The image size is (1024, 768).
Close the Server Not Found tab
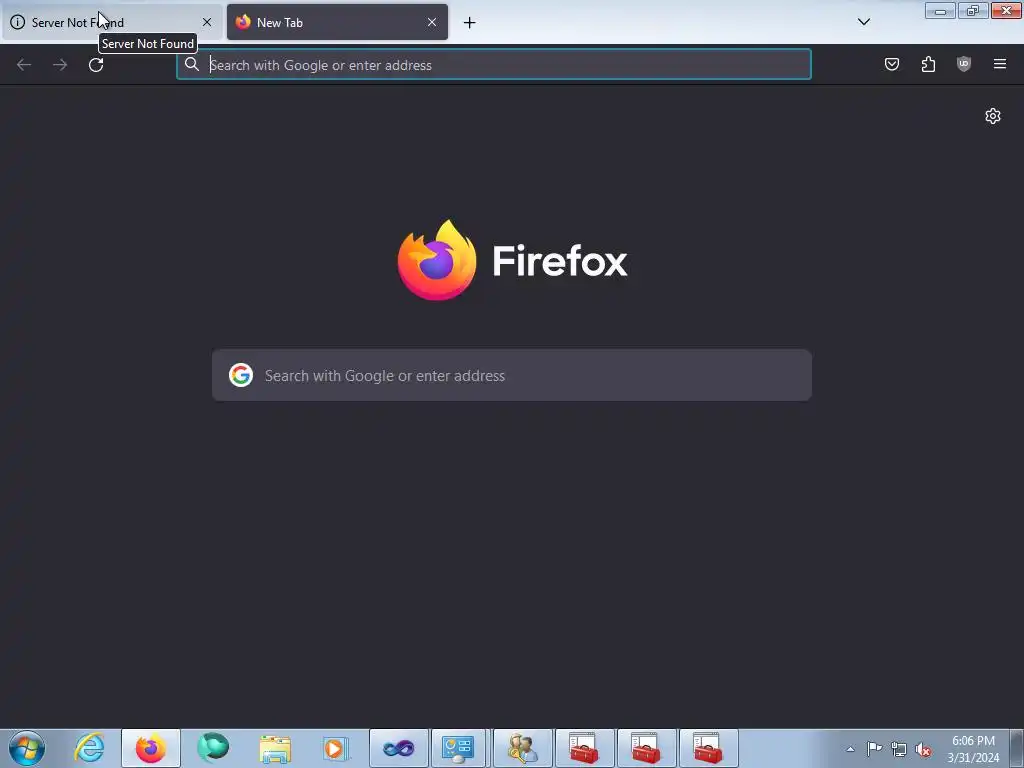tap(207, 22)
